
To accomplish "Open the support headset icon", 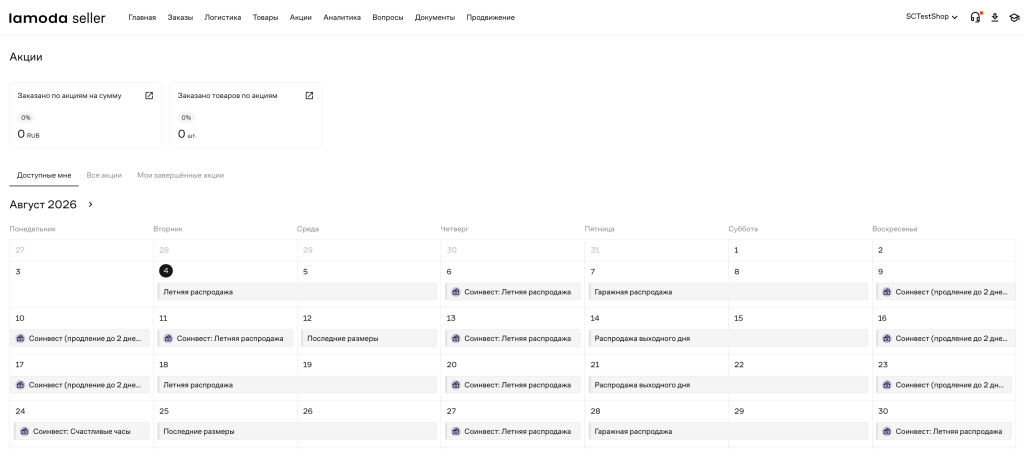I will [976, 18].
